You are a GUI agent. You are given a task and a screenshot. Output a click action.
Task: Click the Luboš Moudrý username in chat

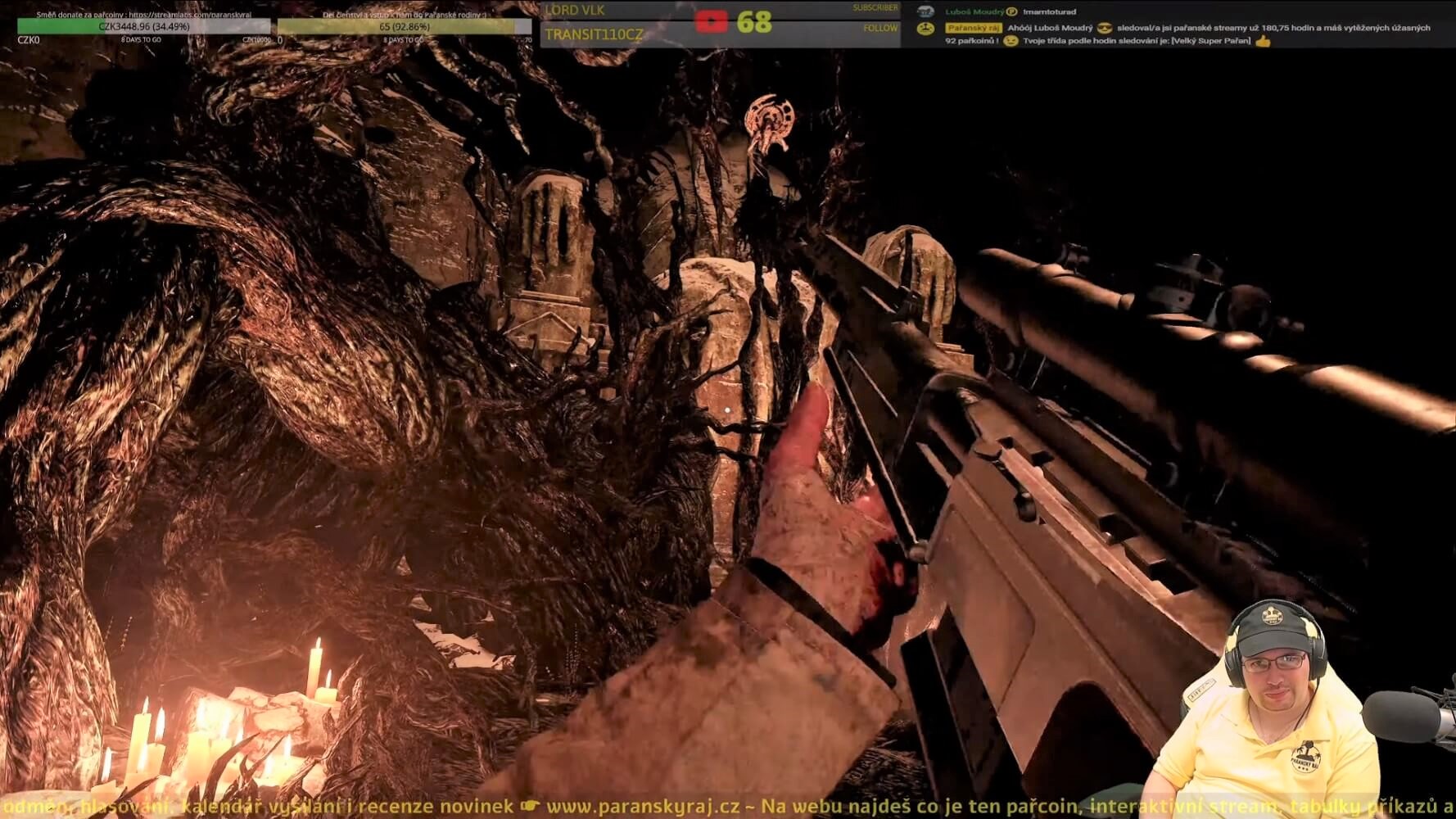point(974,11)
